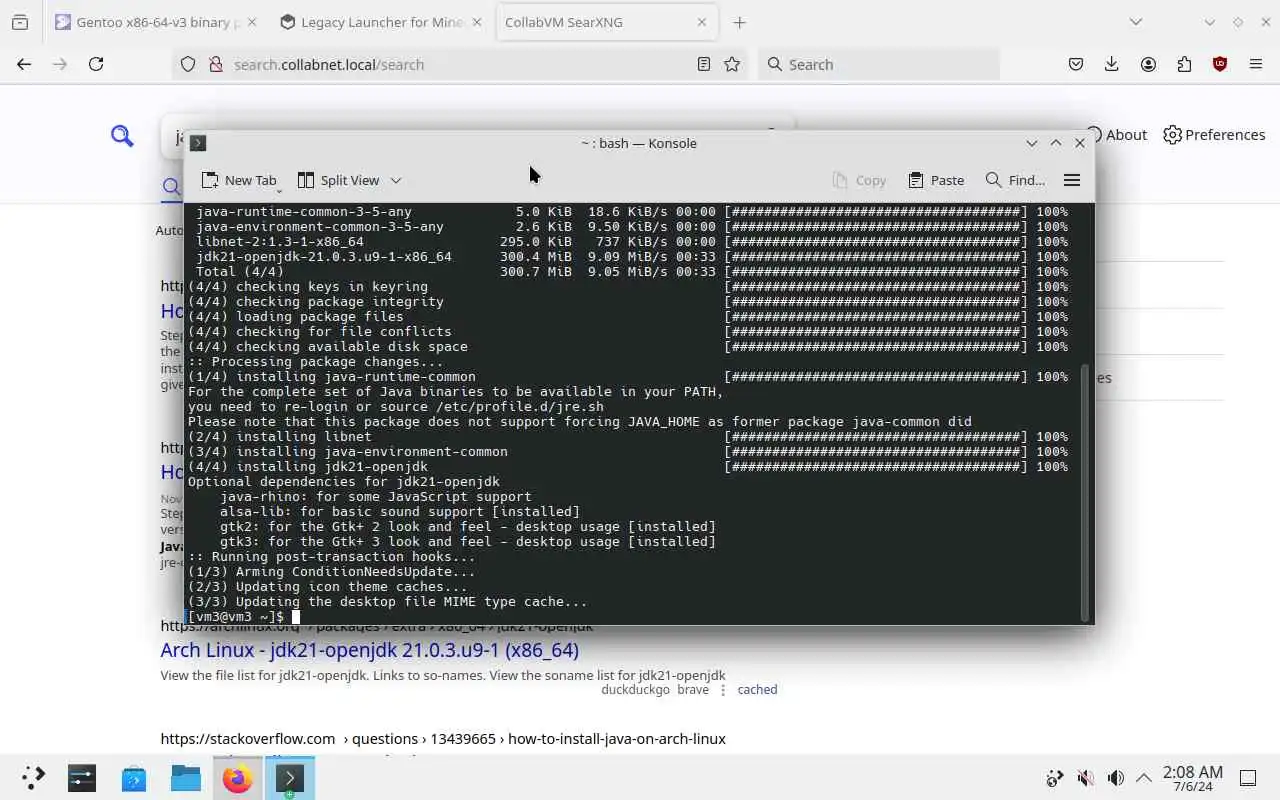
Task: Click the updates tray icon
Action: tap(1054, 778)
